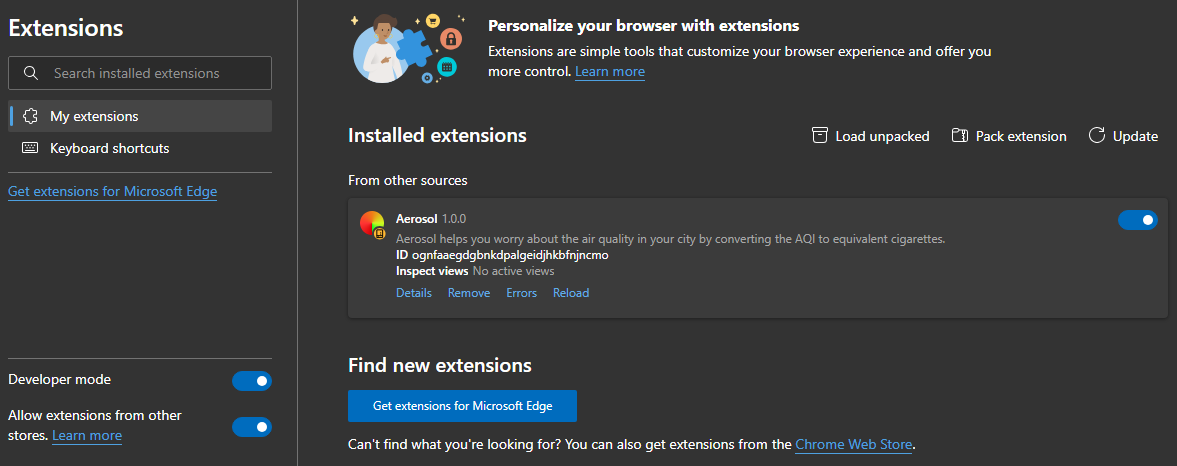Turn off Developer mode switch

251,381
